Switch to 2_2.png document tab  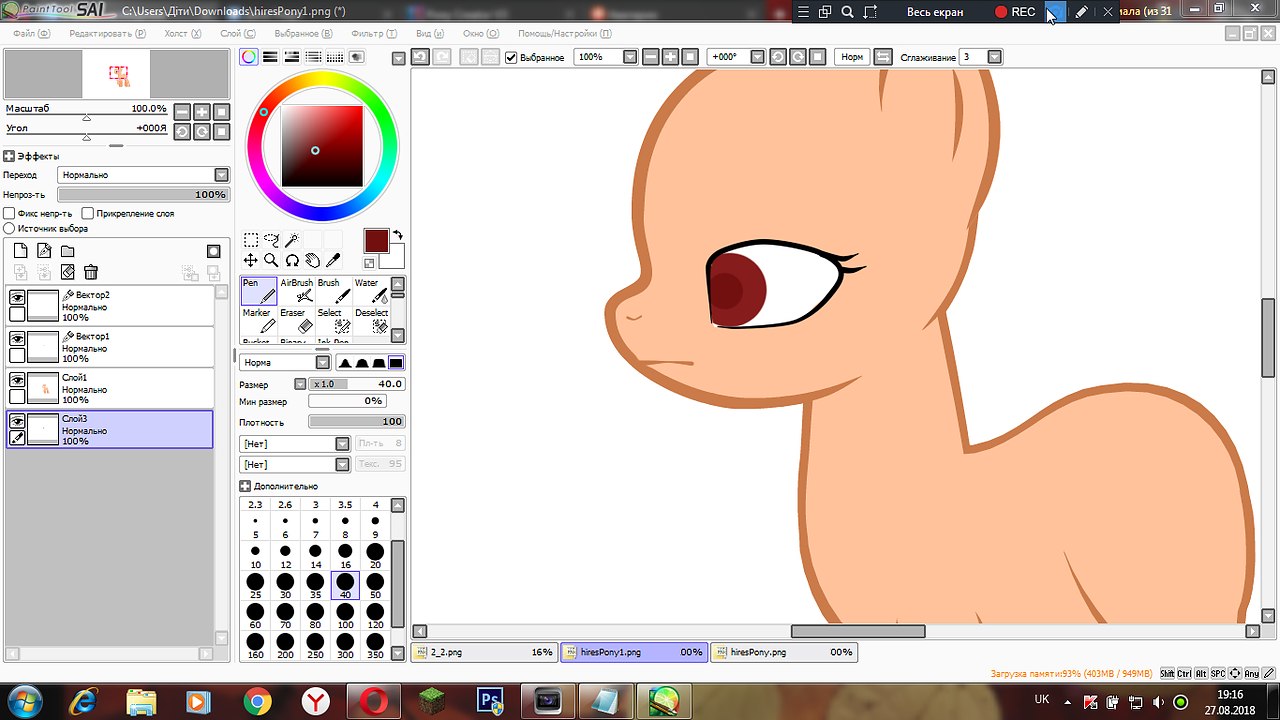pos(484,652)
